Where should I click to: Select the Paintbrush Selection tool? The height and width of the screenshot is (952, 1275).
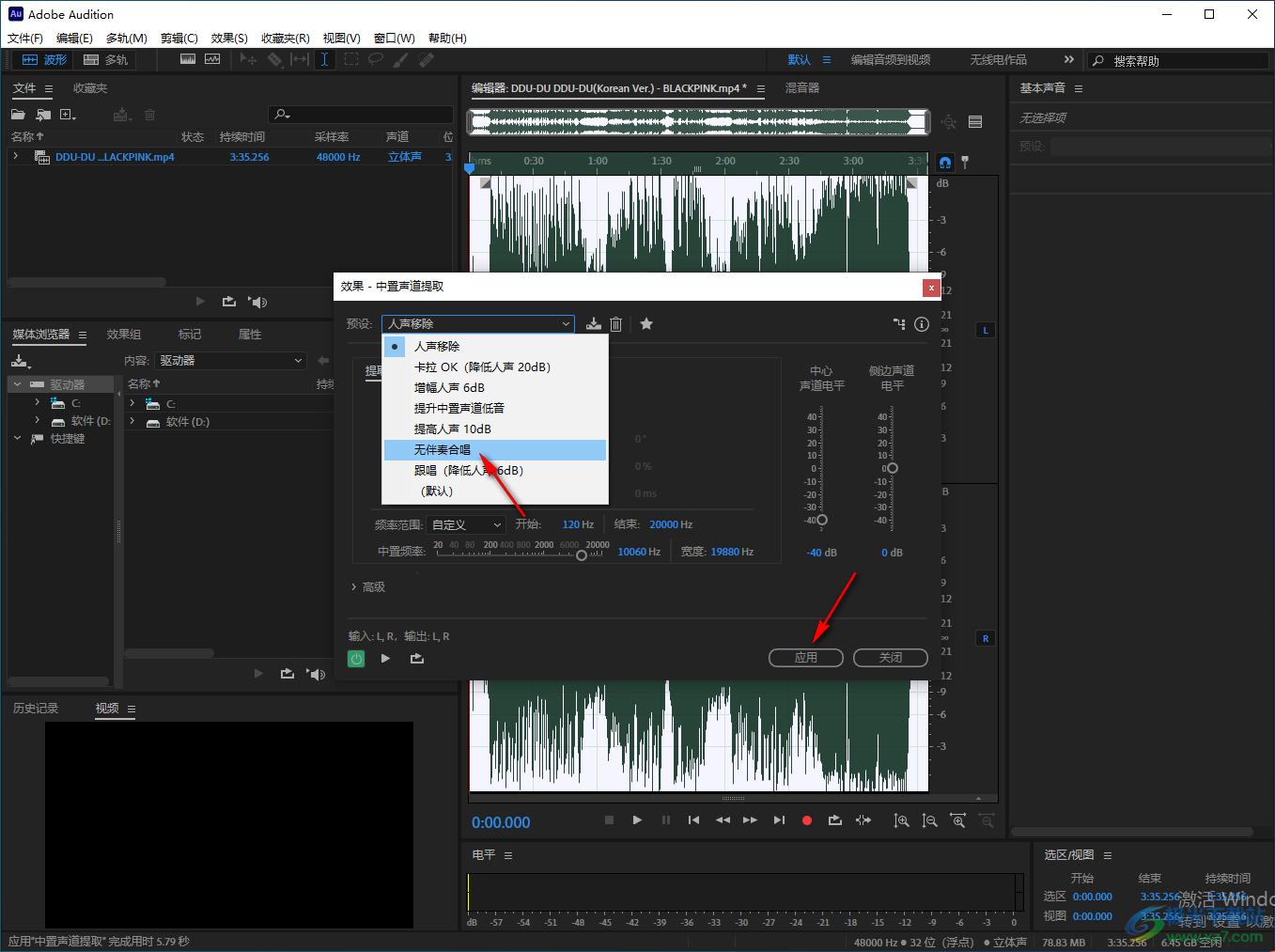click(x=400, y=59)
